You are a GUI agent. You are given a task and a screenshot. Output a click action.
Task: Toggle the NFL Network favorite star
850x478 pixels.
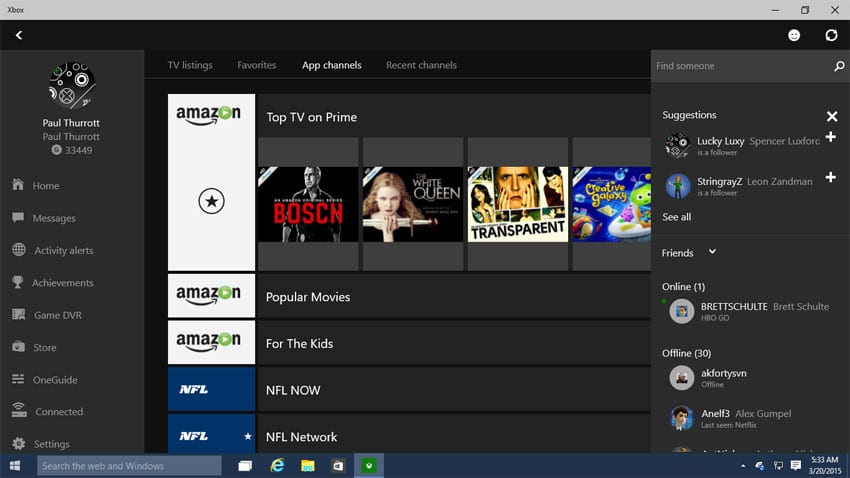pos(247,437)
